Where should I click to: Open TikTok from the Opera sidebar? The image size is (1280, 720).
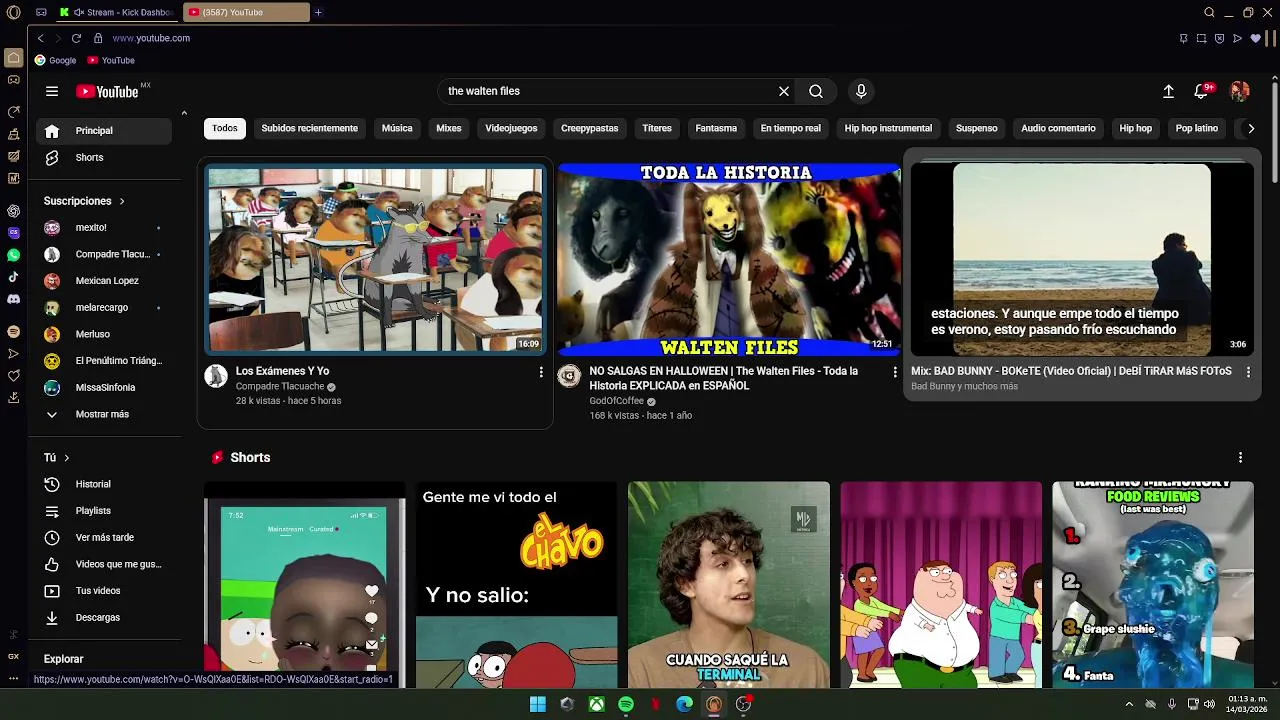point(13,277)
